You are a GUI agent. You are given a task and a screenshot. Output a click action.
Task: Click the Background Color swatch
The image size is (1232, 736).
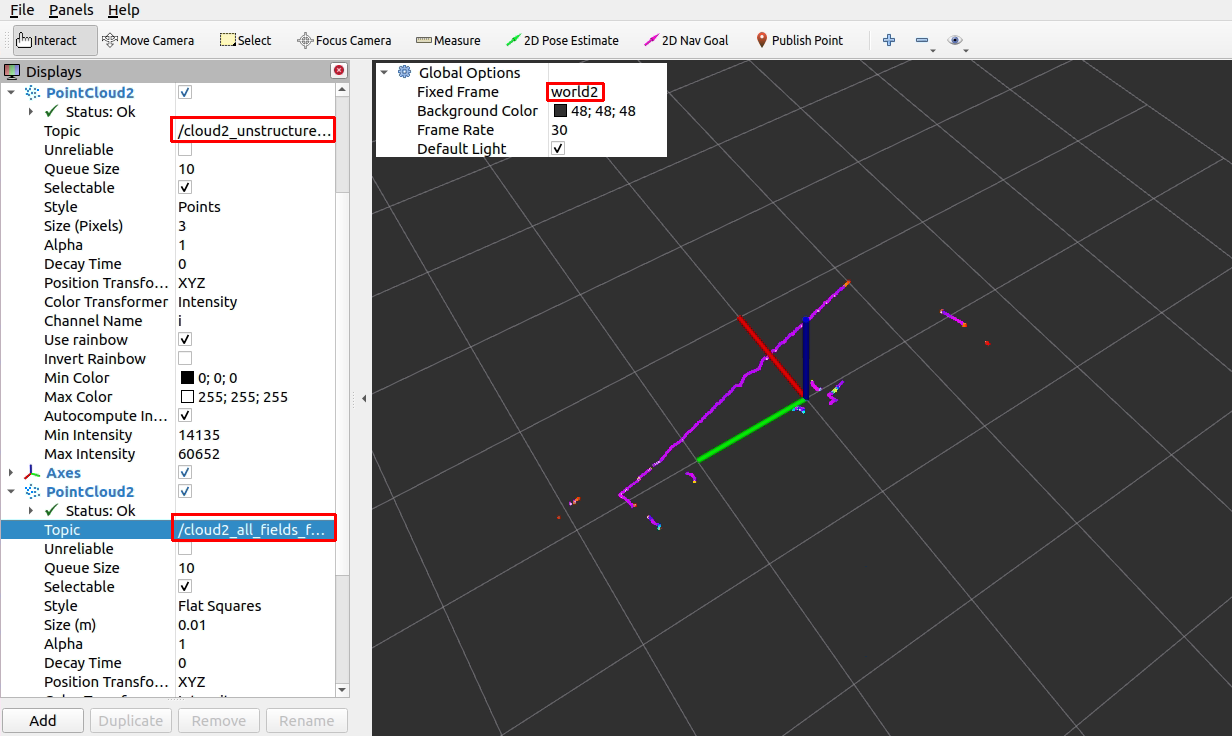(x=560, y=111)
